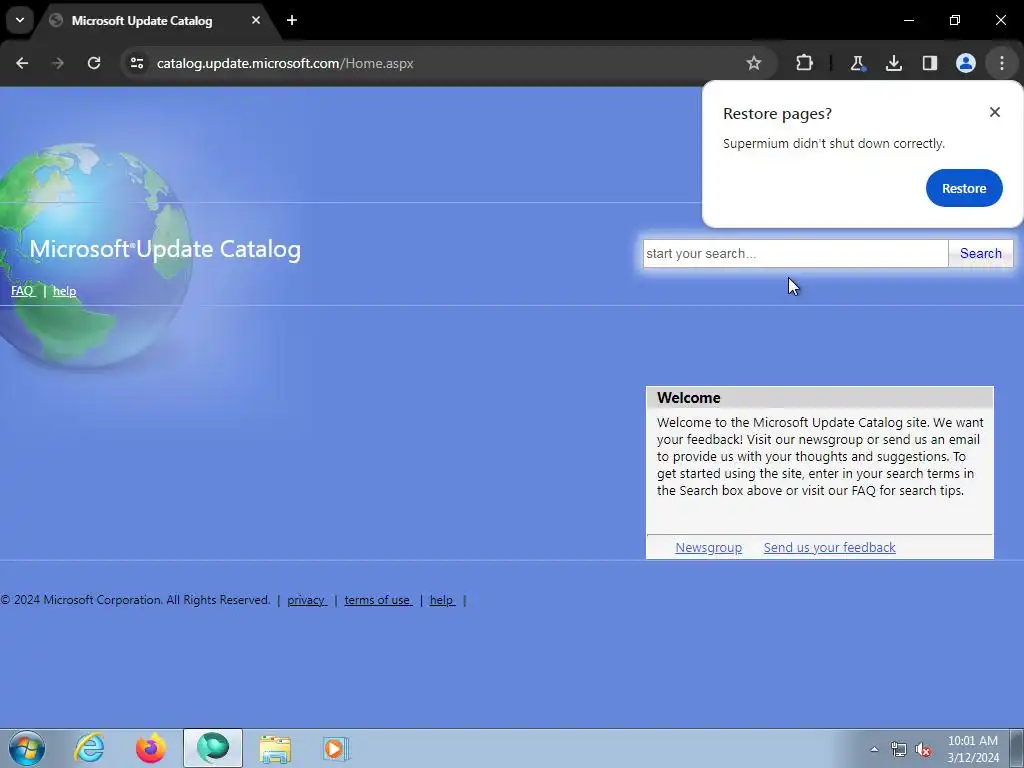Viewport: 1024px width, 768px height.
Task: Click the Restore button
Action: (x=964, y=188)
